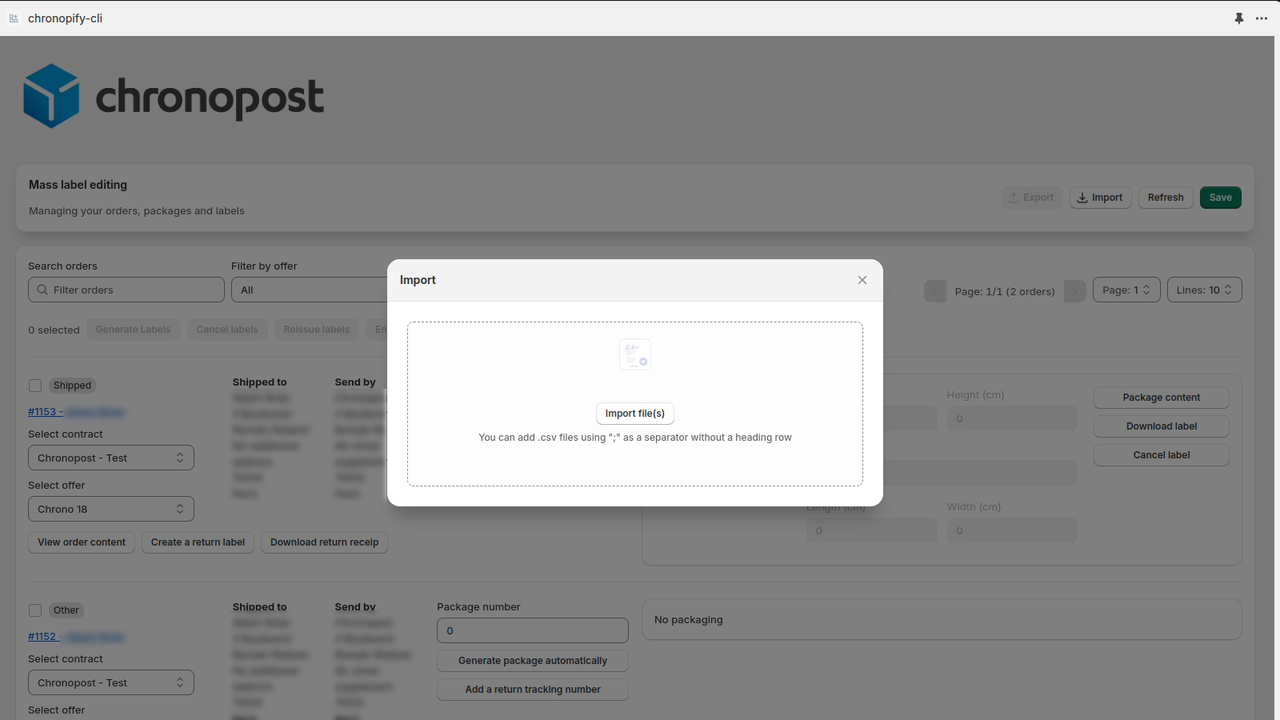Click Add a return tracking number
This screenshot has width=1280, height=720.
532,690
